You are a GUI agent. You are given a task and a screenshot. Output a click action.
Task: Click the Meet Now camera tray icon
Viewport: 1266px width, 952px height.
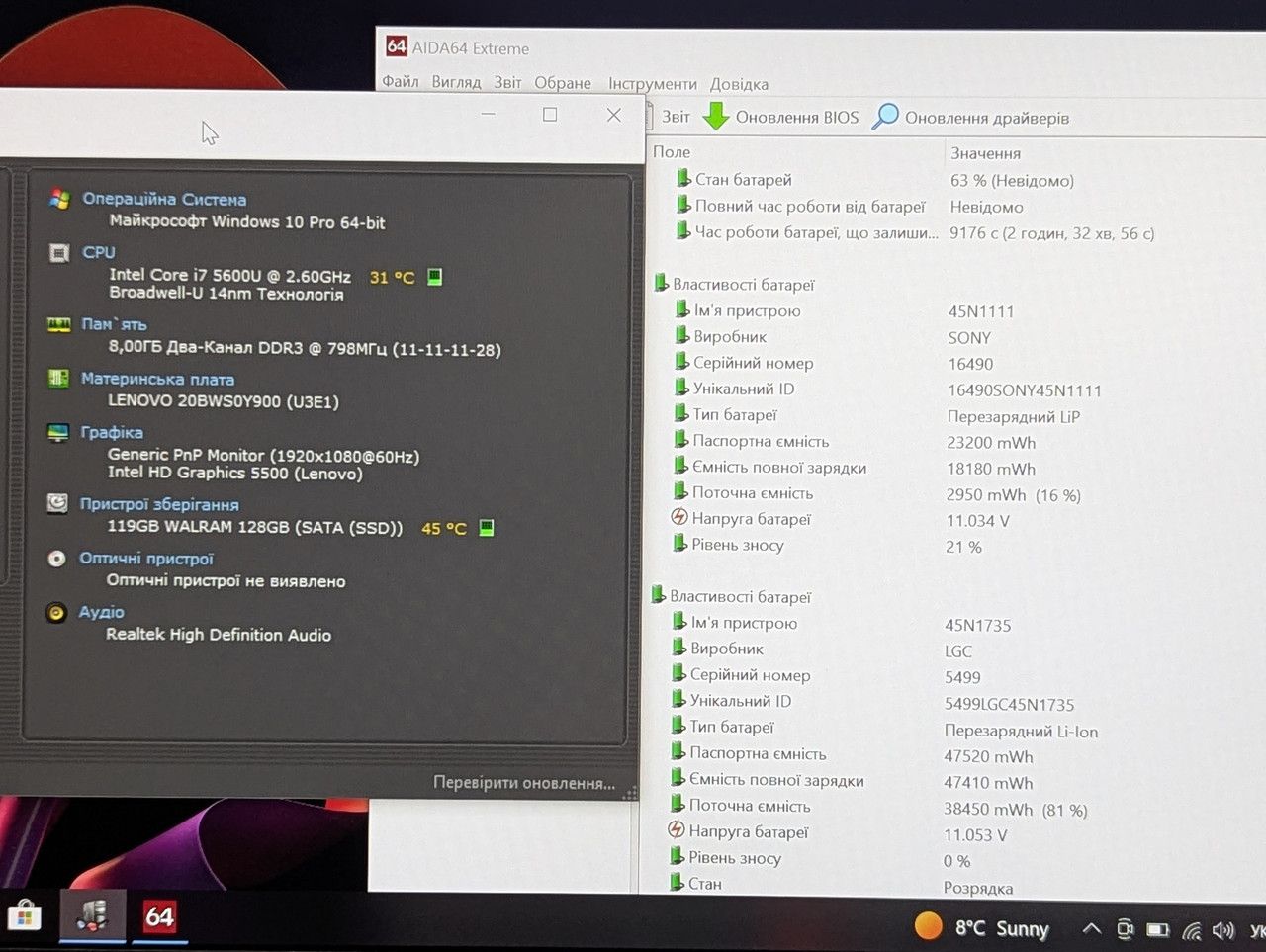1125,929
